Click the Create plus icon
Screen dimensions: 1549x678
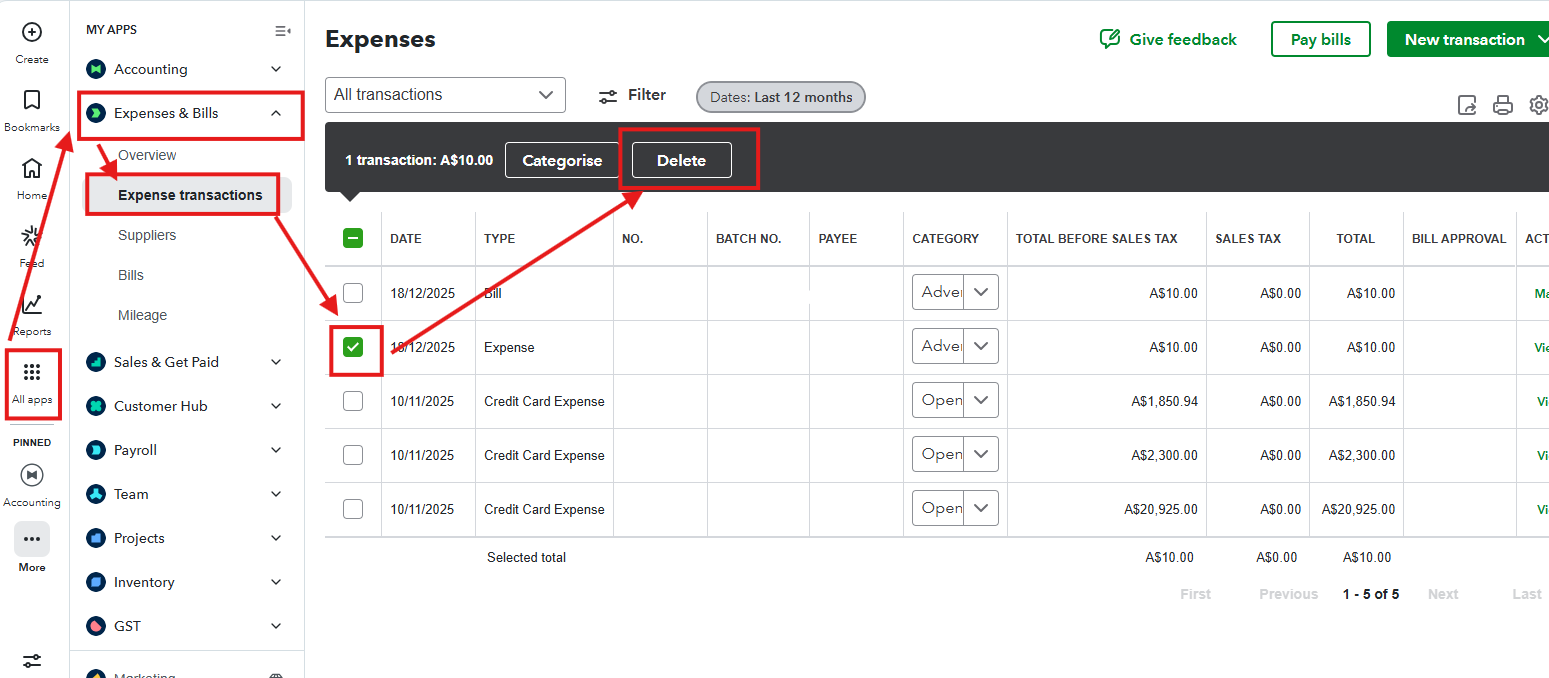32,32
